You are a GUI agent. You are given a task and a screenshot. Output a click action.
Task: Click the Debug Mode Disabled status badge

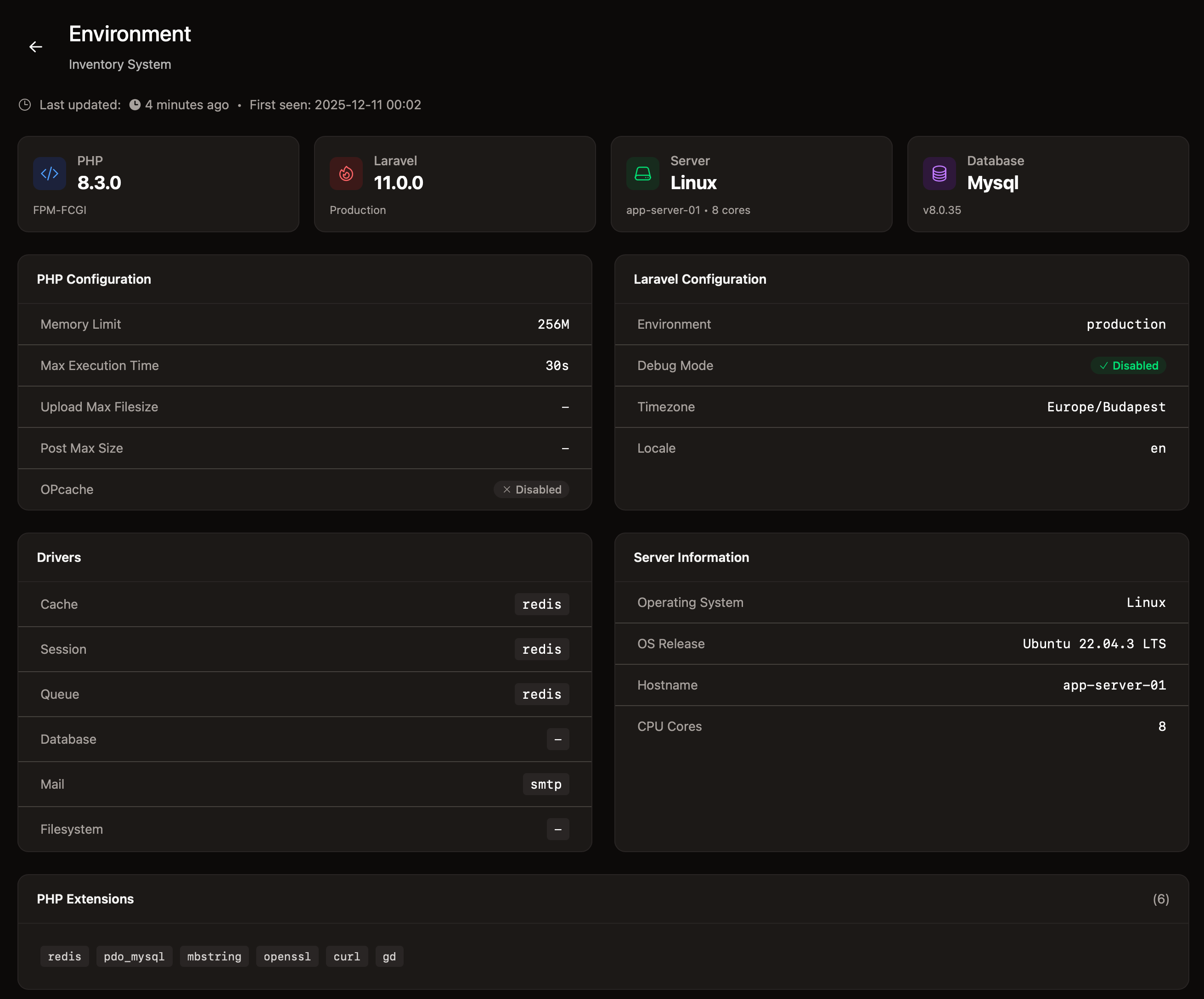1128,365
